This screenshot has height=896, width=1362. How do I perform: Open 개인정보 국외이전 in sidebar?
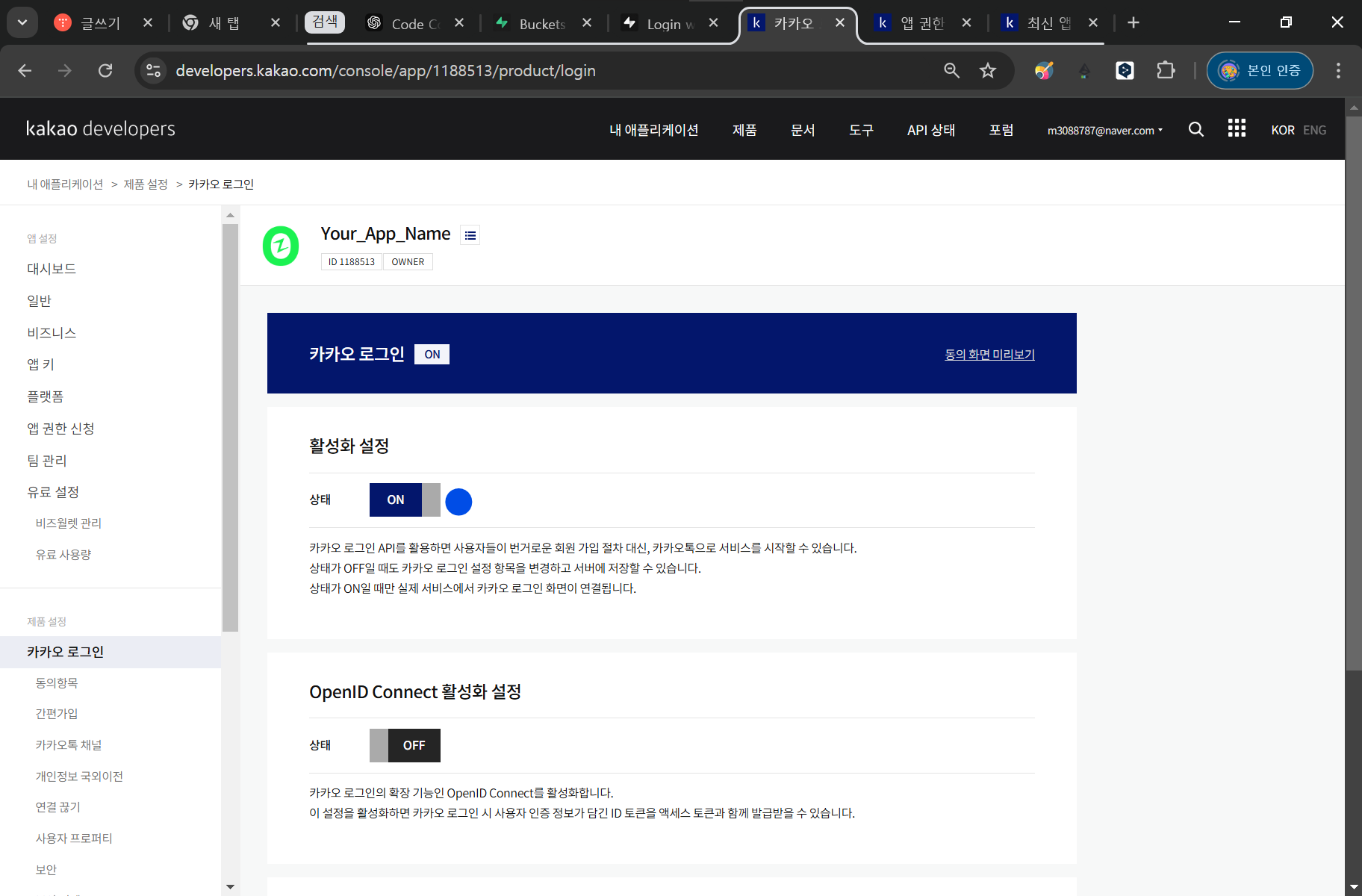pos(78,777)
